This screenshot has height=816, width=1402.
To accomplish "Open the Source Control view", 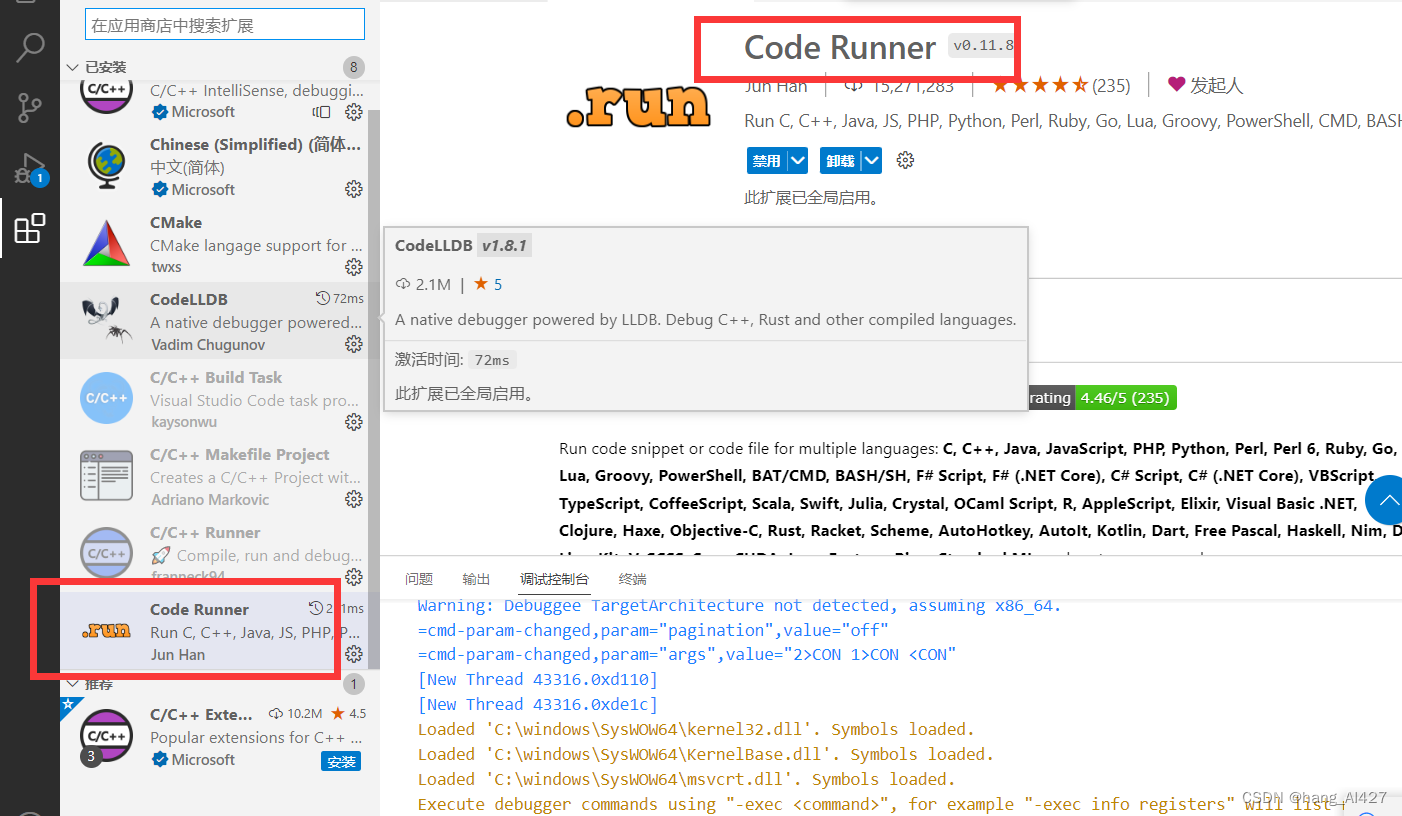I will click(x=30, y=107).
